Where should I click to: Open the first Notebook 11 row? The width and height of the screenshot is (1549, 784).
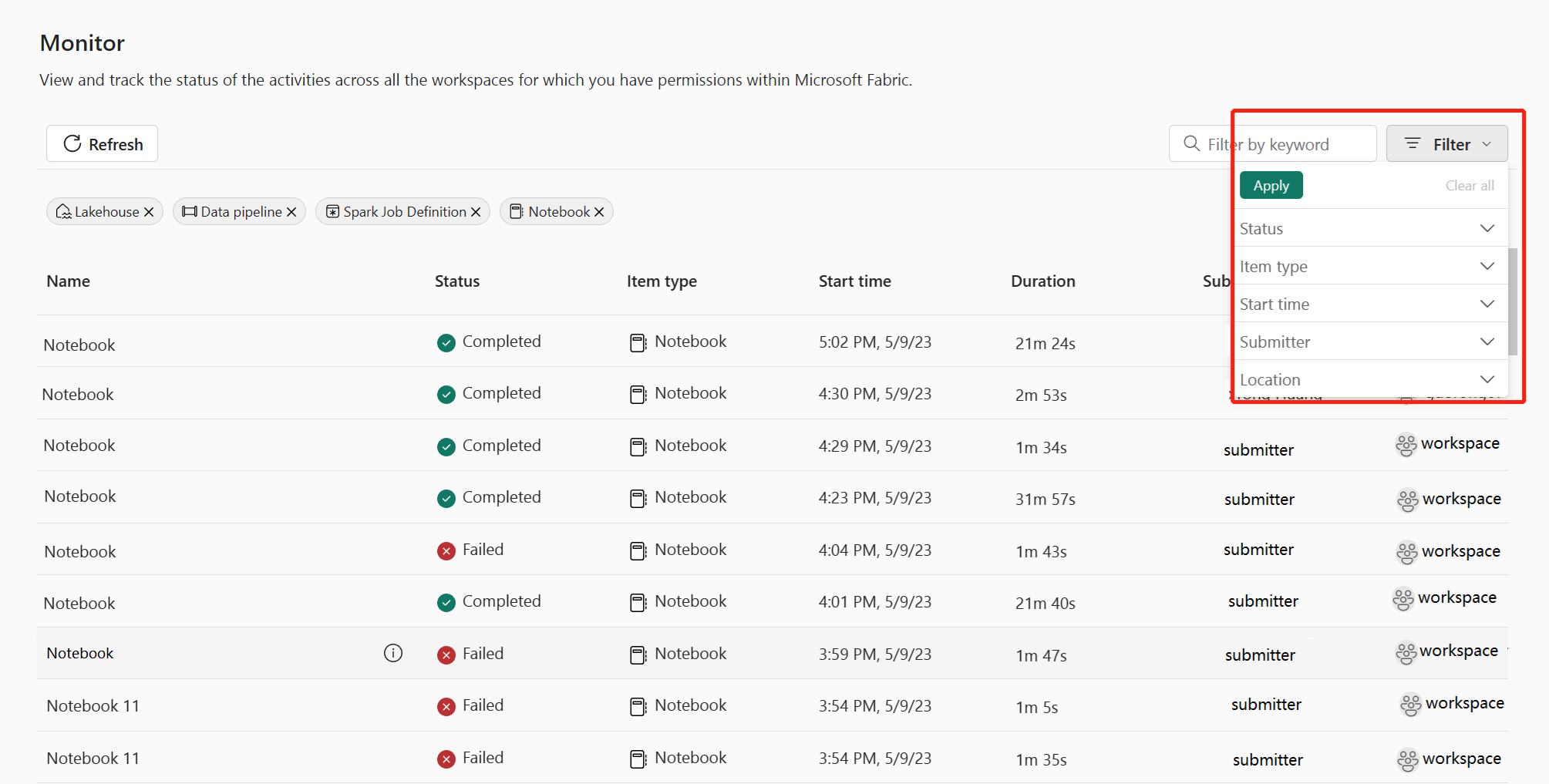[93, 706]
